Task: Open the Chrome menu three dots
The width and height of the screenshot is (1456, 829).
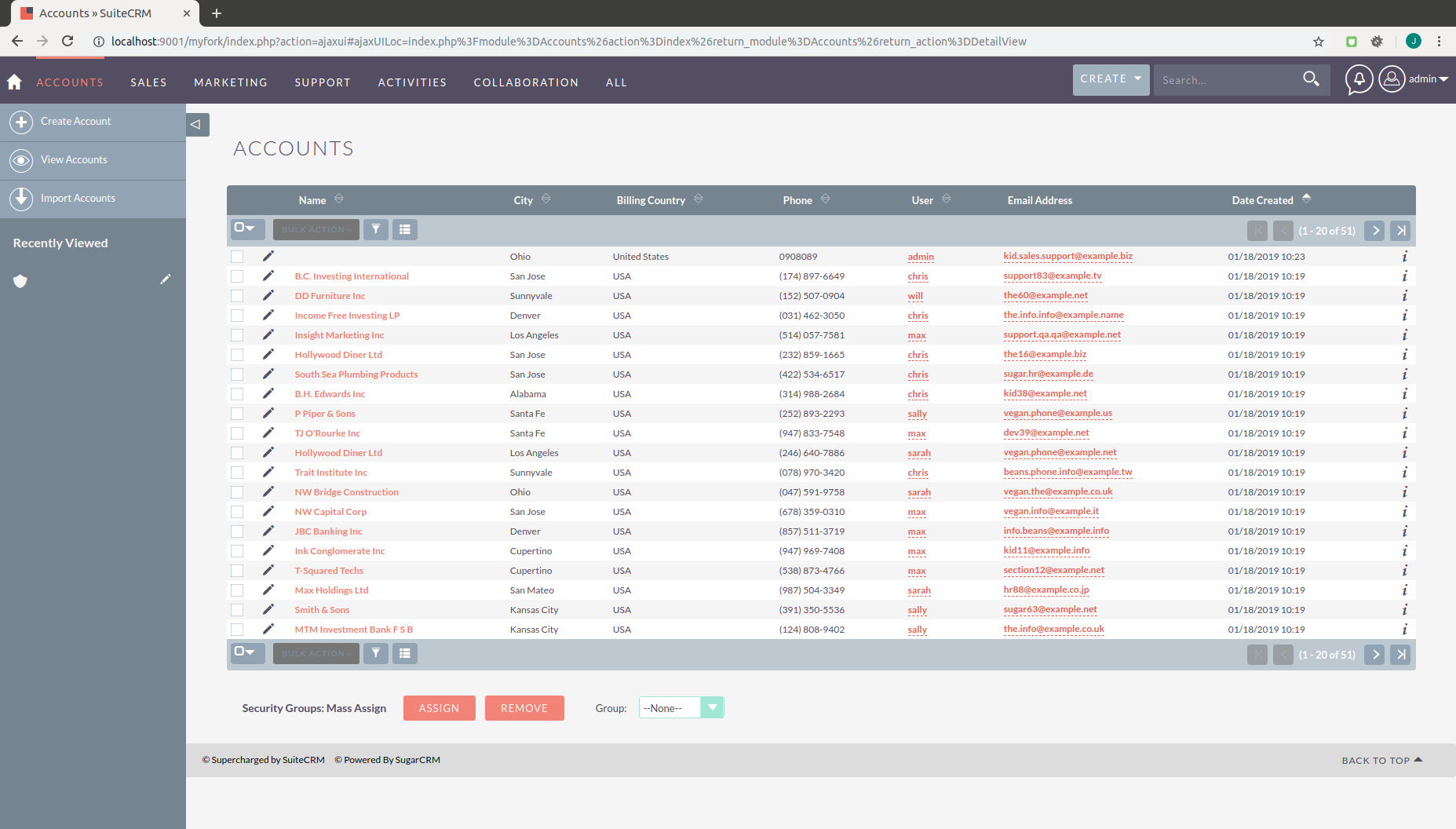Action: pos(1439,42)
